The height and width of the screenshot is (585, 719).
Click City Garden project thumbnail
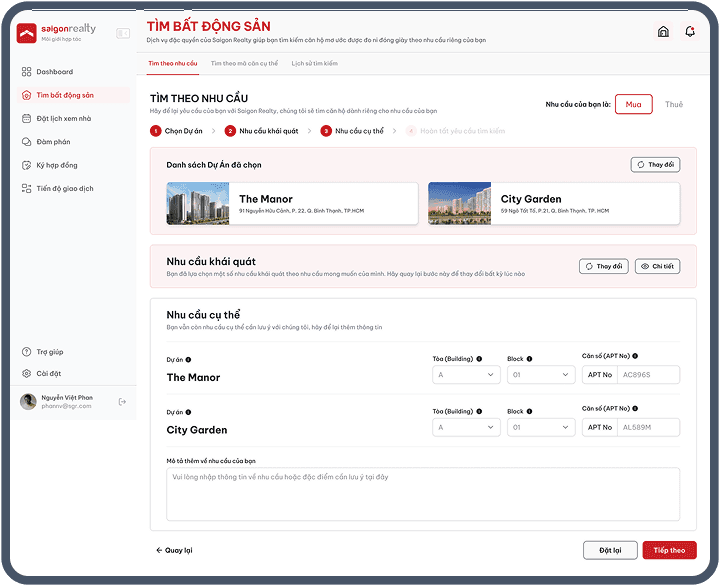[x=459, y=203]
